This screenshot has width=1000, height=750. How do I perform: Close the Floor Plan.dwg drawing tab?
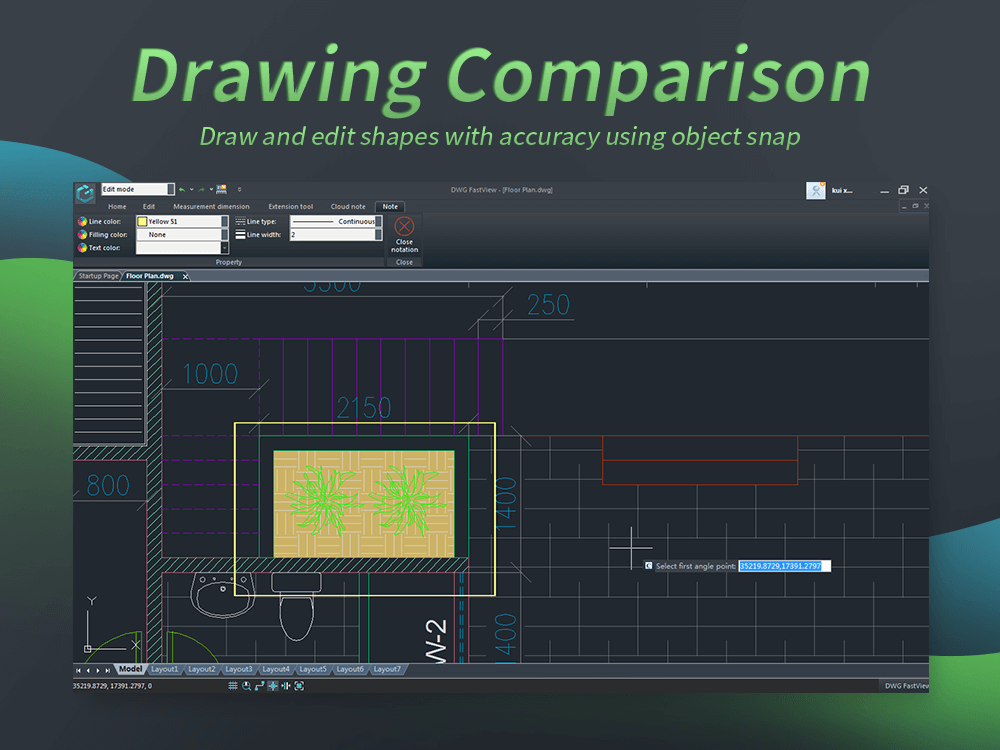186,275
